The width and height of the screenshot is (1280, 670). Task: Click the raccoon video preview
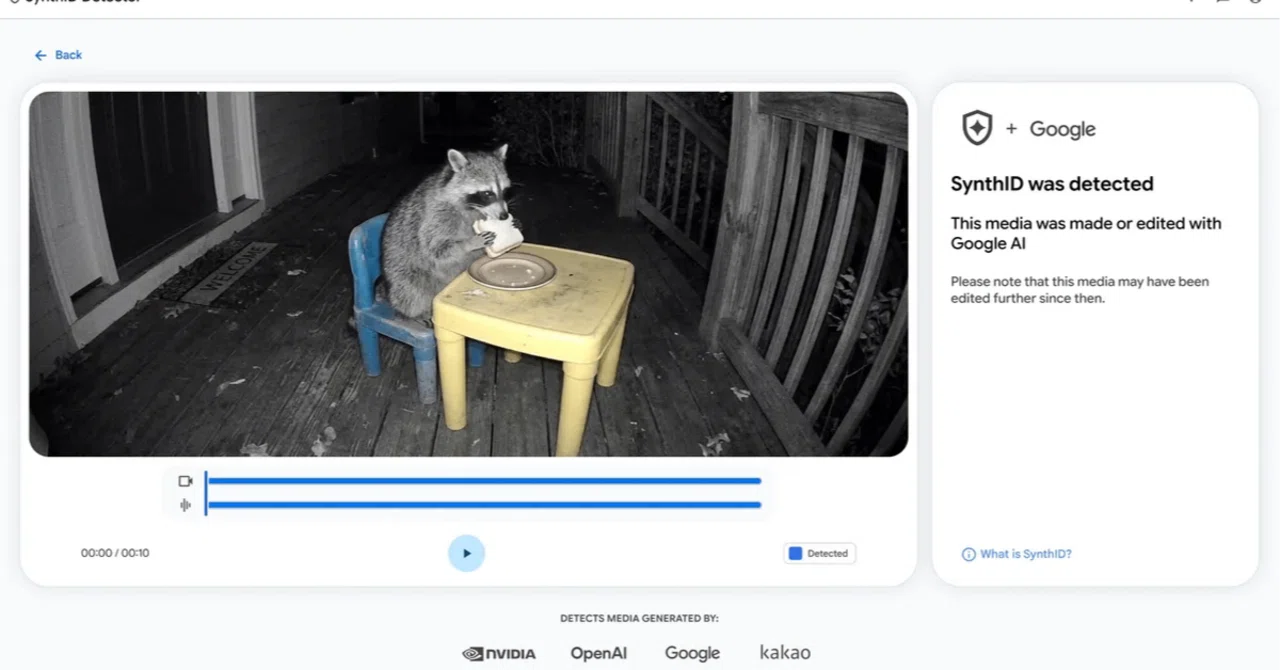coord(468,274)
